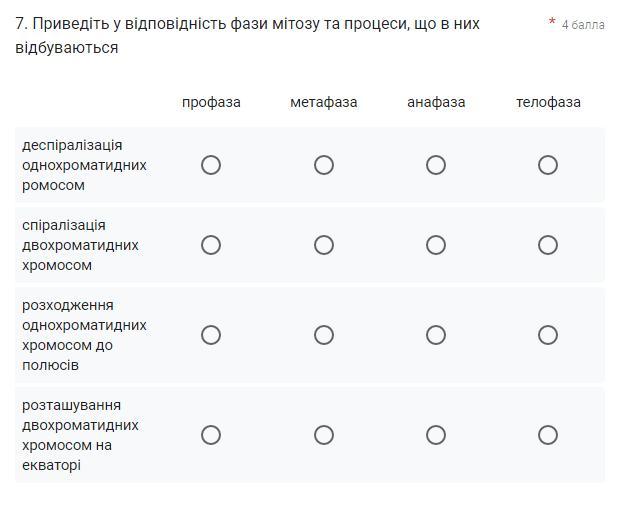Select телофаза for деспіралізація однохроматидних ромосом
The height and width of the screenshot is (511, 617).
(548, 165)
